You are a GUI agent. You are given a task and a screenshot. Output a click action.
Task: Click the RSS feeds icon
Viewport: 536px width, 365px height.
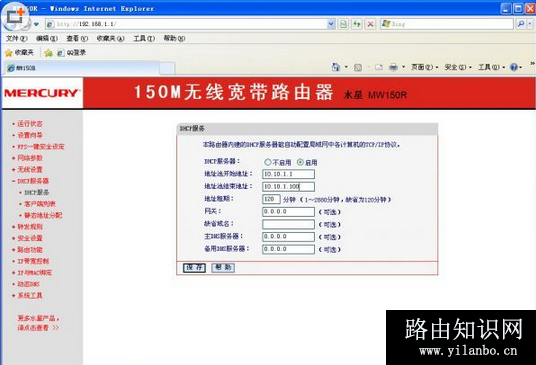(358, 67)
